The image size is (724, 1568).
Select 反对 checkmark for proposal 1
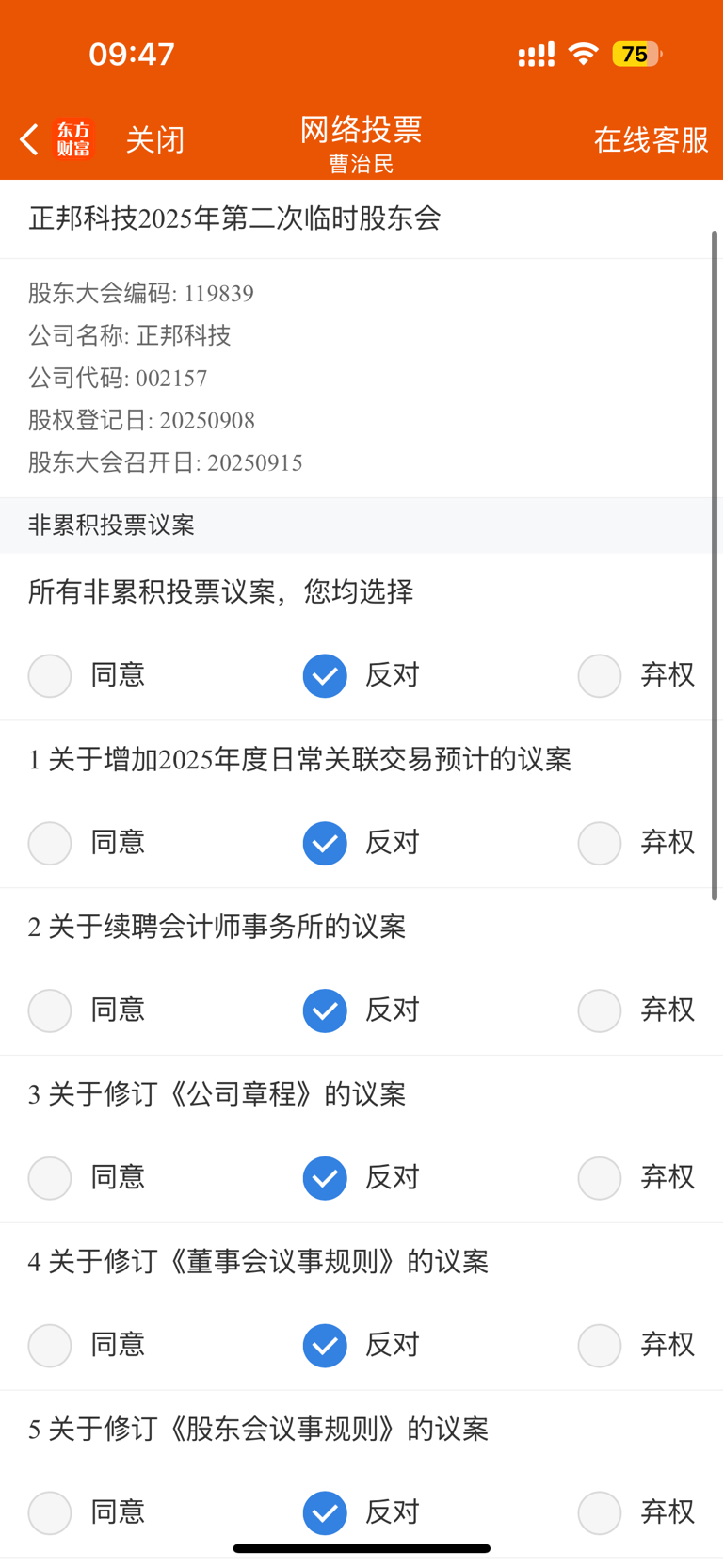[325, 843]
